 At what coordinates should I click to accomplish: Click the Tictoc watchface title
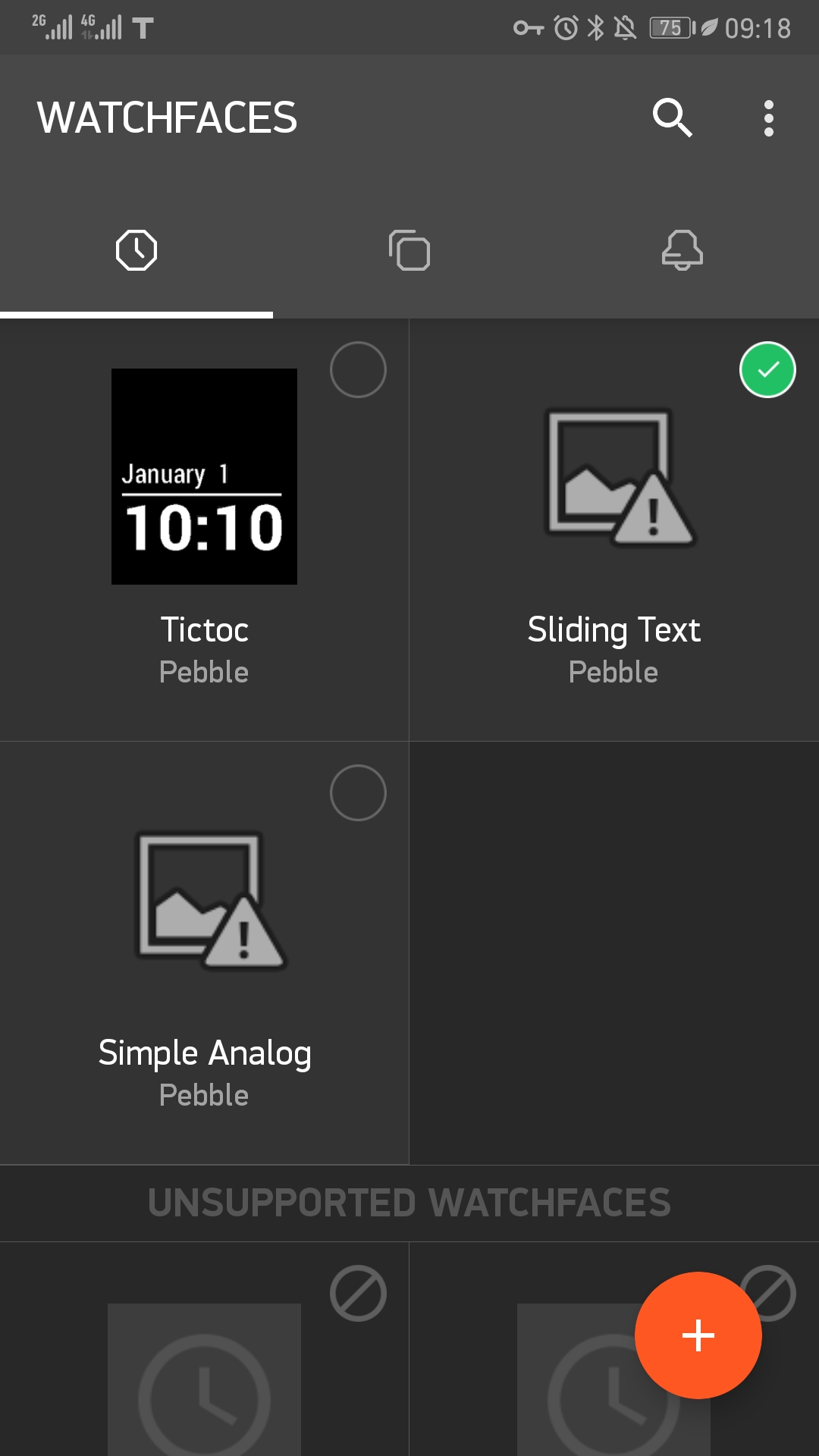click(x=204, y=630)
